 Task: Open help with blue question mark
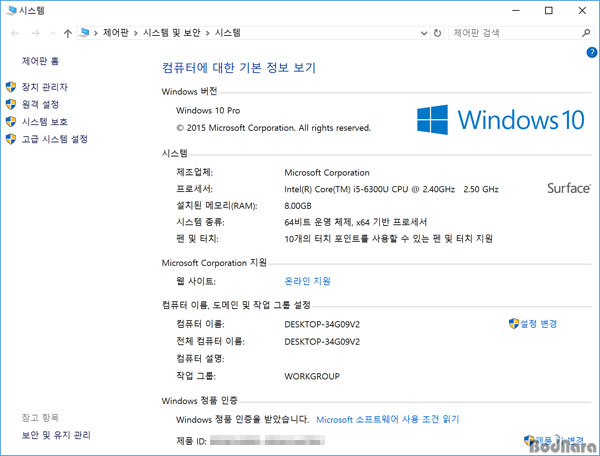click(592, 52)
